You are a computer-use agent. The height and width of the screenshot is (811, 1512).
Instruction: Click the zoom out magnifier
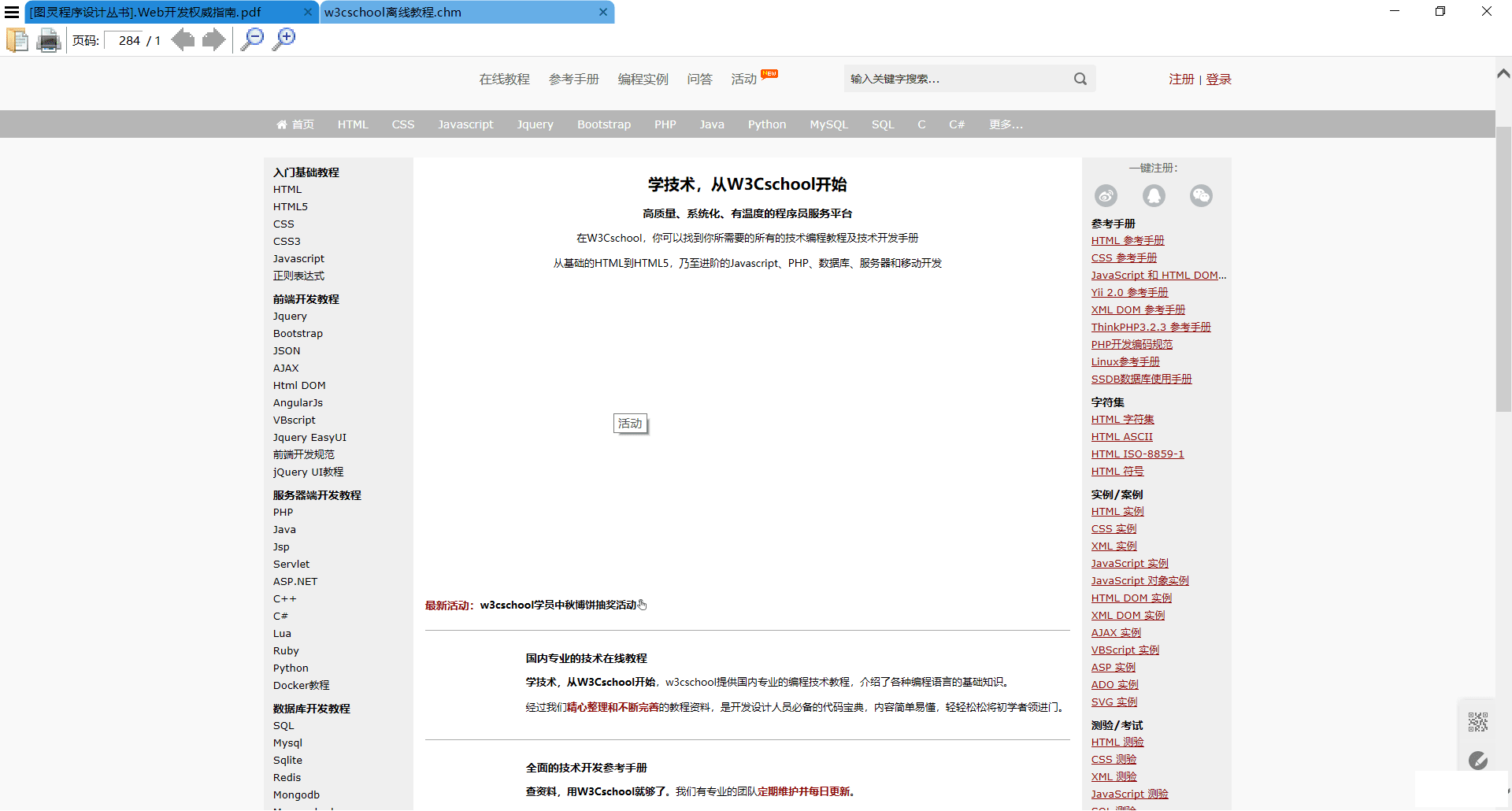[x=252, y=39]
